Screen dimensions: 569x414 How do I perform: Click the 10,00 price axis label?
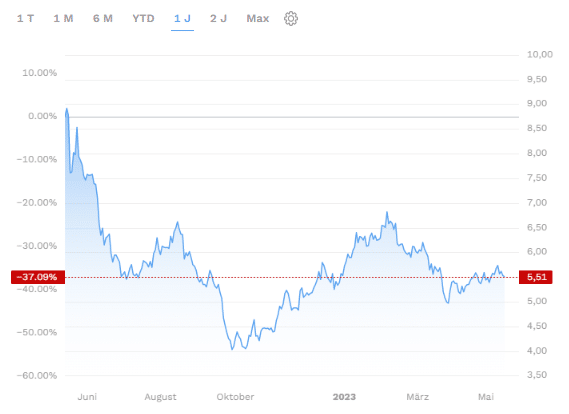tap(540, 54)
